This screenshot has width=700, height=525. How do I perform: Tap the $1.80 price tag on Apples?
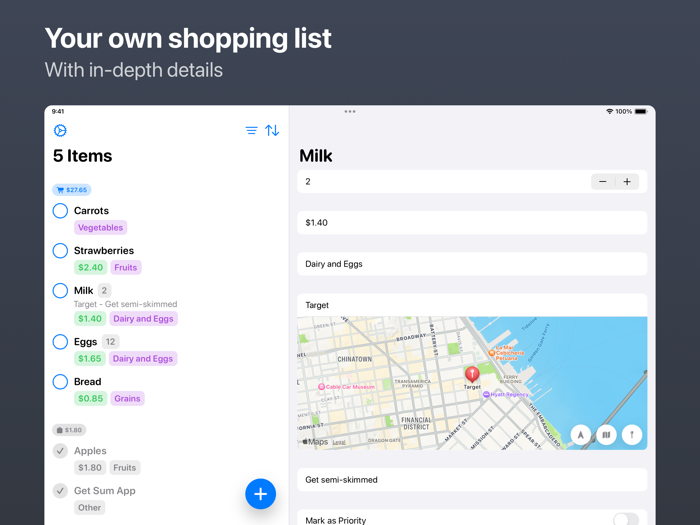pos(90,468)
